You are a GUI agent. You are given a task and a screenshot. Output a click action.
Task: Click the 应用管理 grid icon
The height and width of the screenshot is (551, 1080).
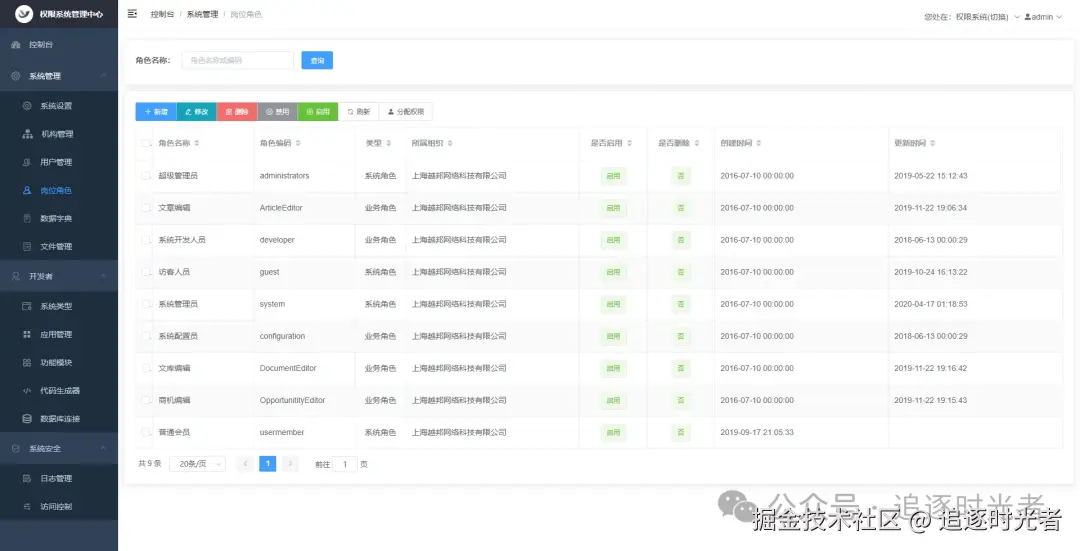pyautogui.click(x=27, y=335)
